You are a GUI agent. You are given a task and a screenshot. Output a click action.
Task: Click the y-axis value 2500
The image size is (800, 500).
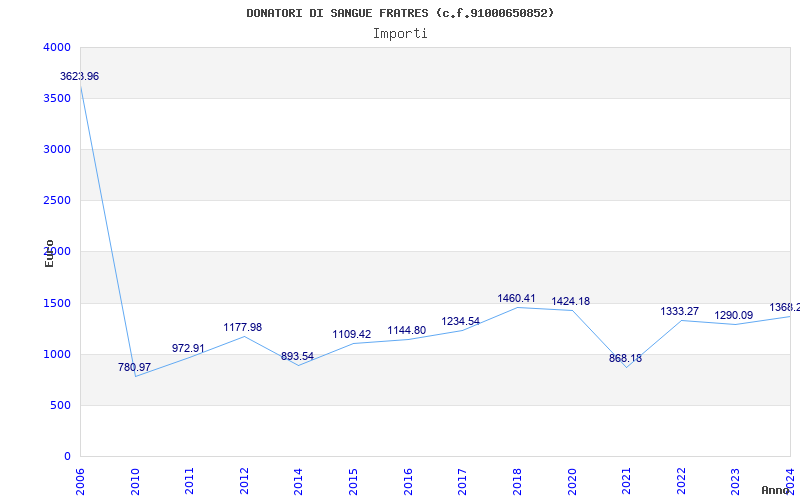[x=57, y=201]
